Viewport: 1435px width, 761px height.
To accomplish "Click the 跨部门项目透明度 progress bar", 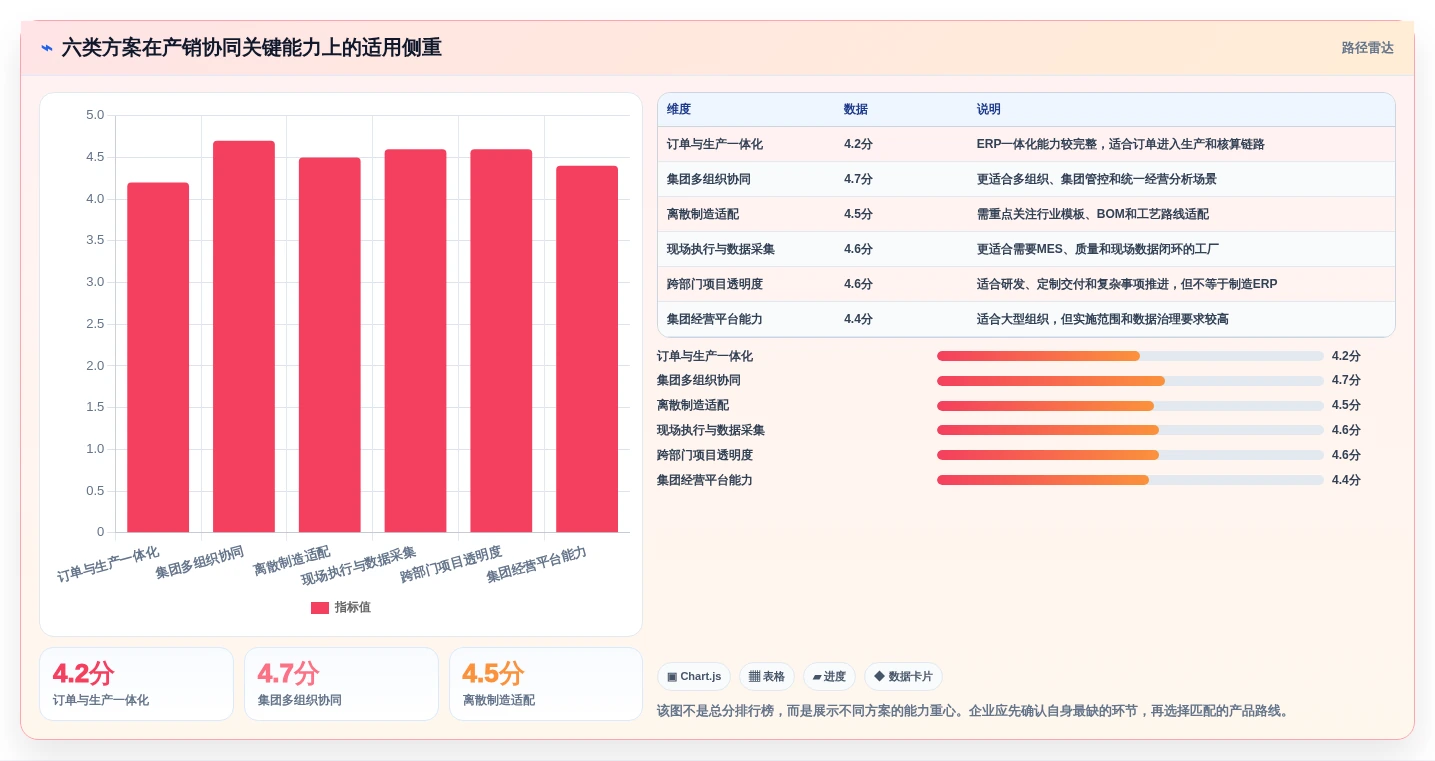I will pos(1130,455).
